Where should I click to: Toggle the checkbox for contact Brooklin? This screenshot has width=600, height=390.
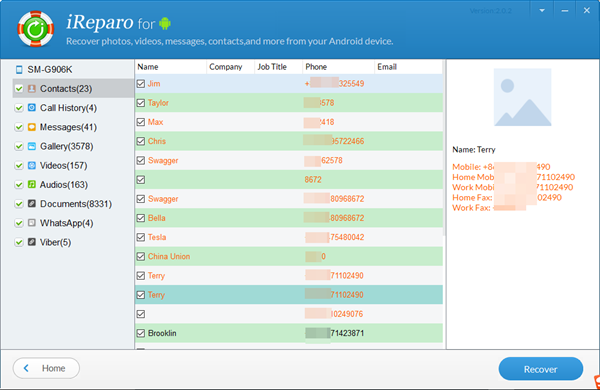141,333
